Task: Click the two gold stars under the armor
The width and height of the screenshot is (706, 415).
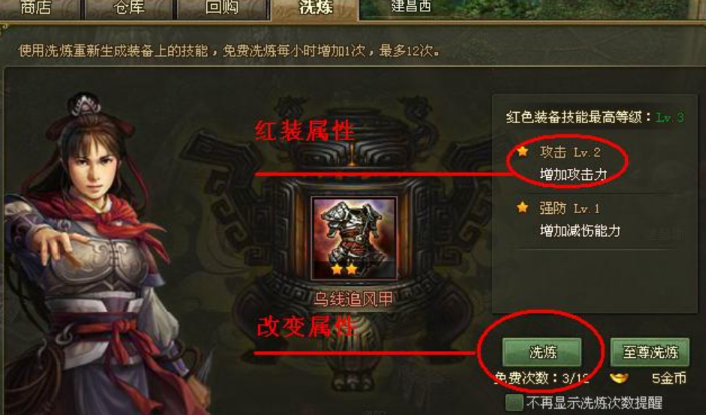Action: [x=344, y=269]
